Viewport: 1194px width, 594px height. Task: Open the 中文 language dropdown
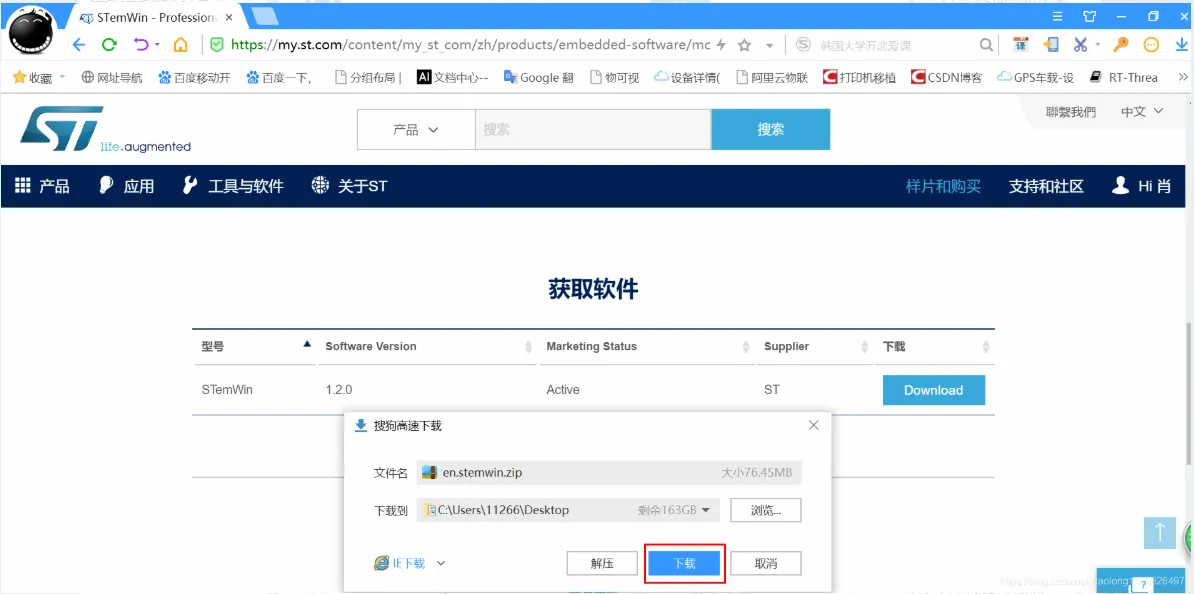pos(1142,112)
